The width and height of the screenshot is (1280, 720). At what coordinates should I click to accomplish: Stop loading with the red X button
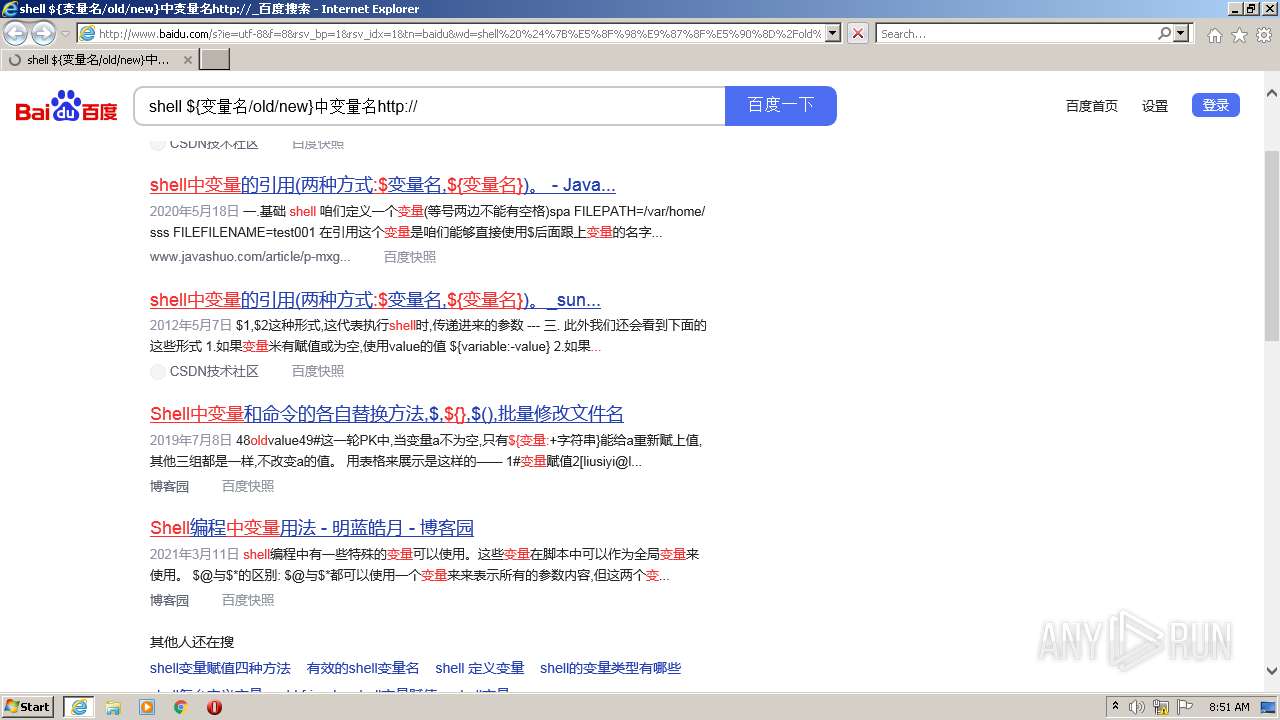tap(857, 33)
